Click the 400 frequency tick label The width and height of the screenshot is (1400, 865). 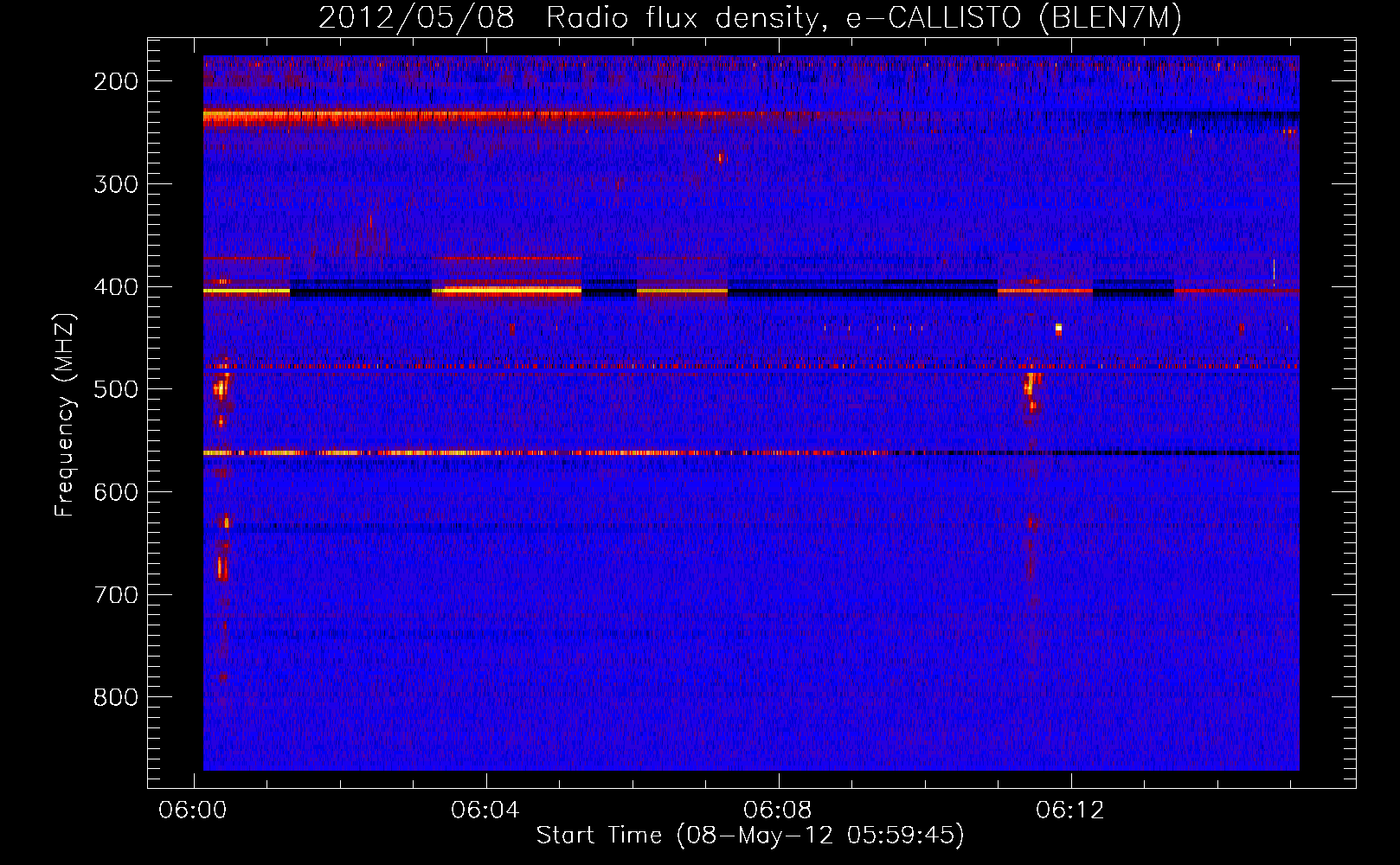pos(116,287)
